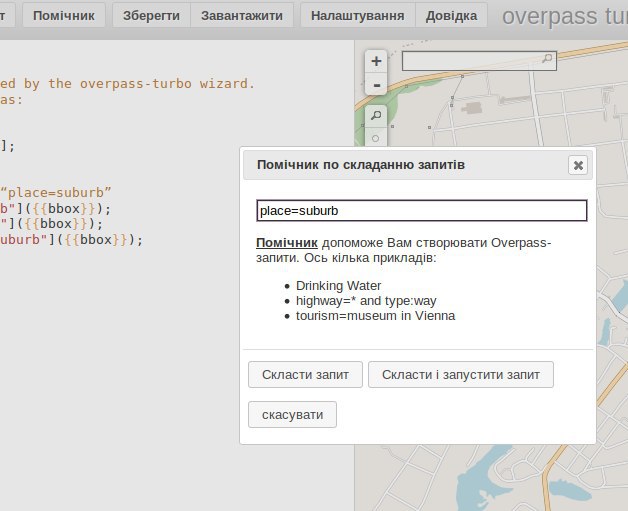Click Скласти і запустити запит button

[x=461, y=374]
